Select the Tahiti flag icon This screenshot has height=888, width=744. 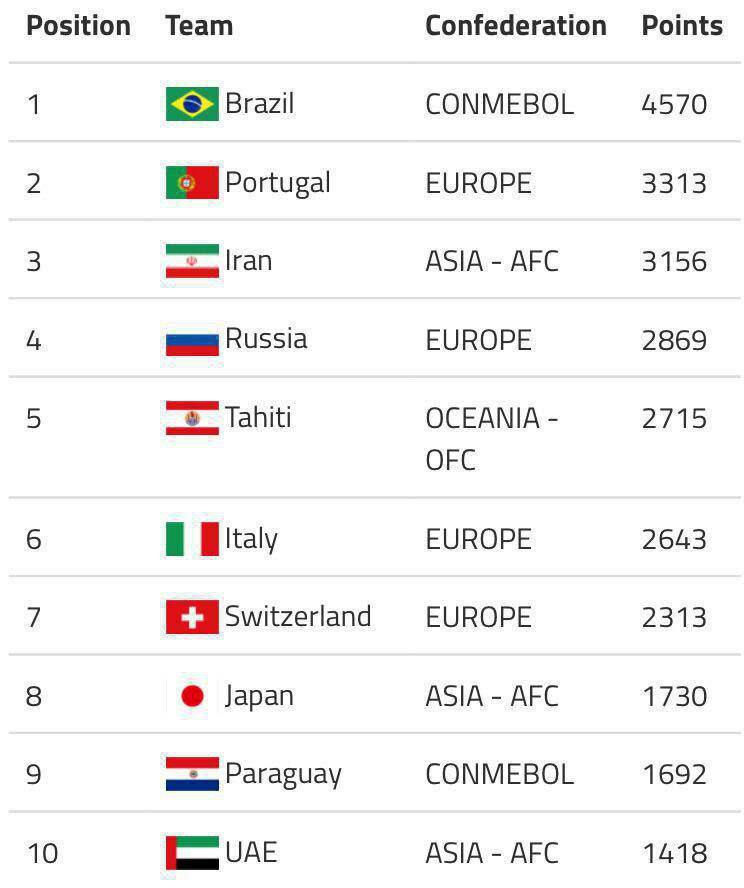pyautogui.click(x=192, y=418)
